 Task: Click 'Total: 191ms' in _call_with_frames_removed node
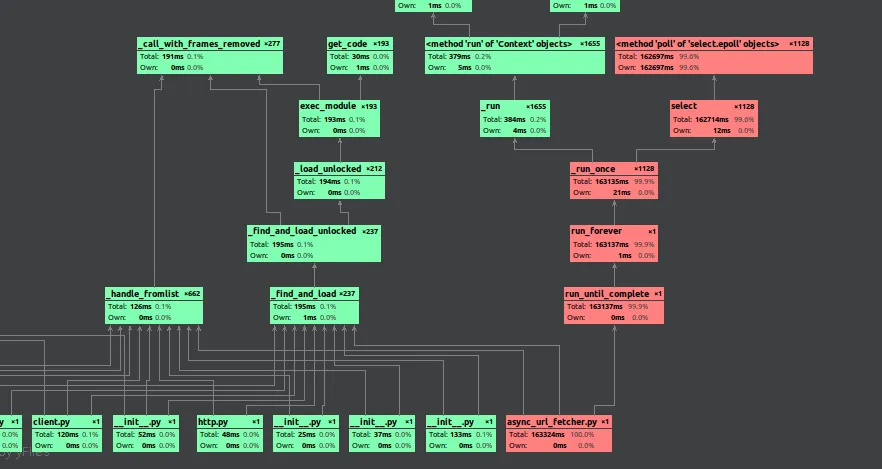tap(162, 57)
